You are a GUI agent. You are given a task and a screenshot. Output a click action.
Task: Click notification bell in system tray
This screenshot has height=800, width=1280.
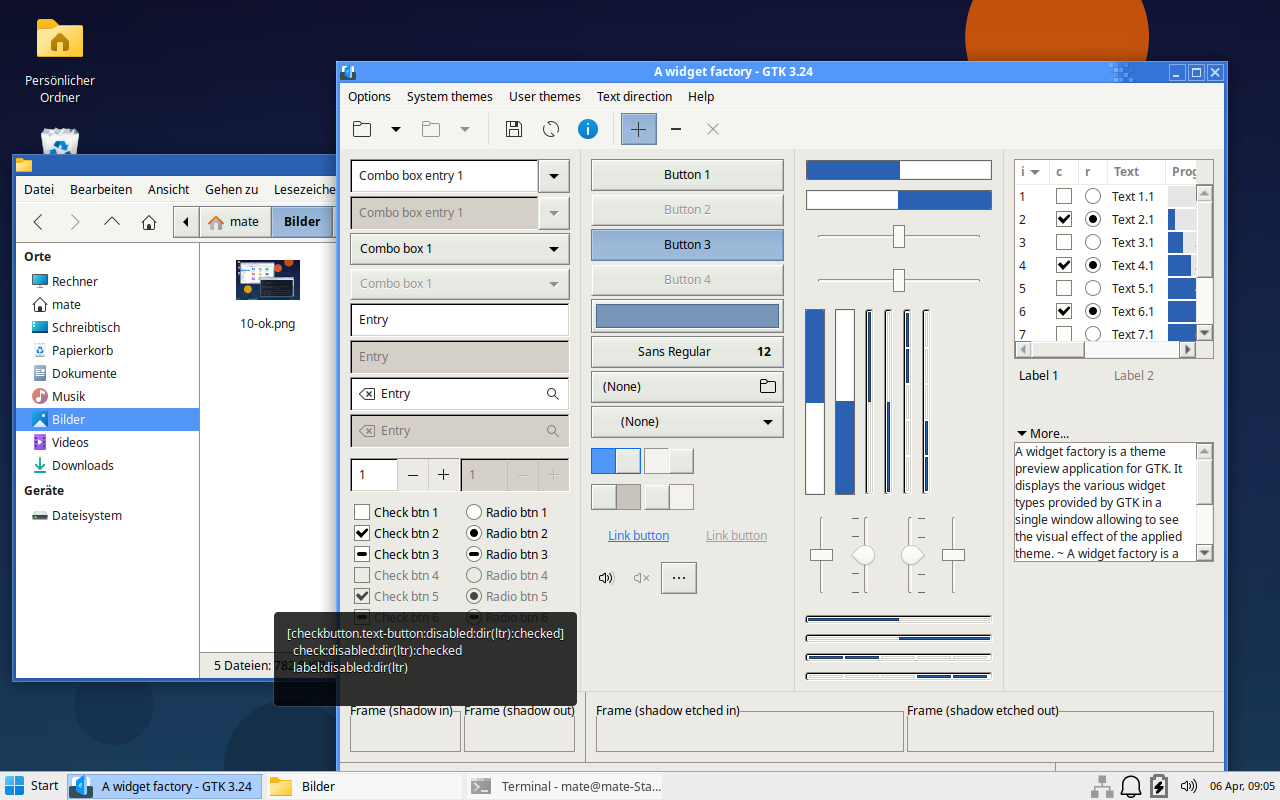click(x=1131, y=786)
